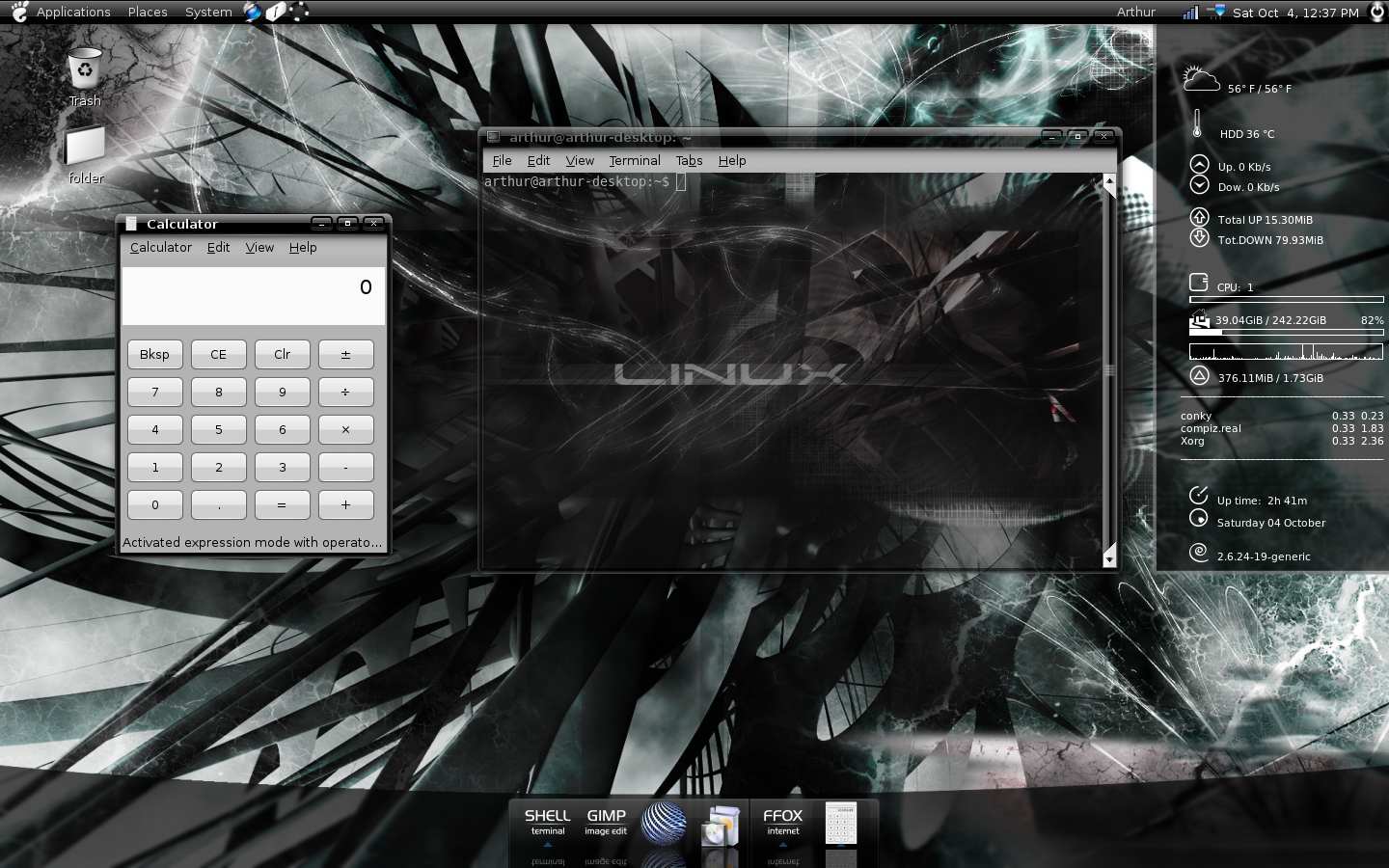Open the Terminal menu in terminal window
Screen dimensions: 1389x868
tap(635, 160)
